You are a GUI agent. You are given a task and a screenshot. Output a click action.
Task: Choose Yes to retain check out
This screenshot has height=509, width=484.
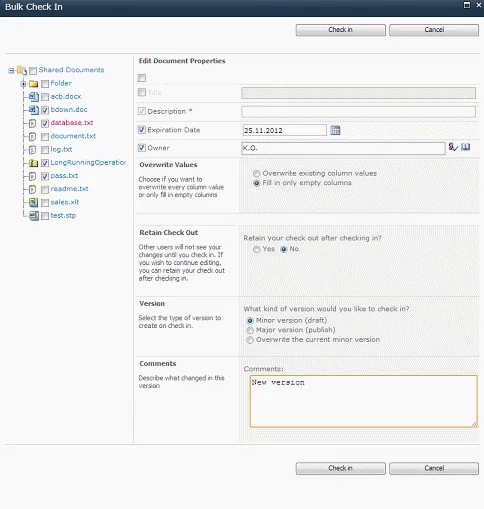click(257, 249)
